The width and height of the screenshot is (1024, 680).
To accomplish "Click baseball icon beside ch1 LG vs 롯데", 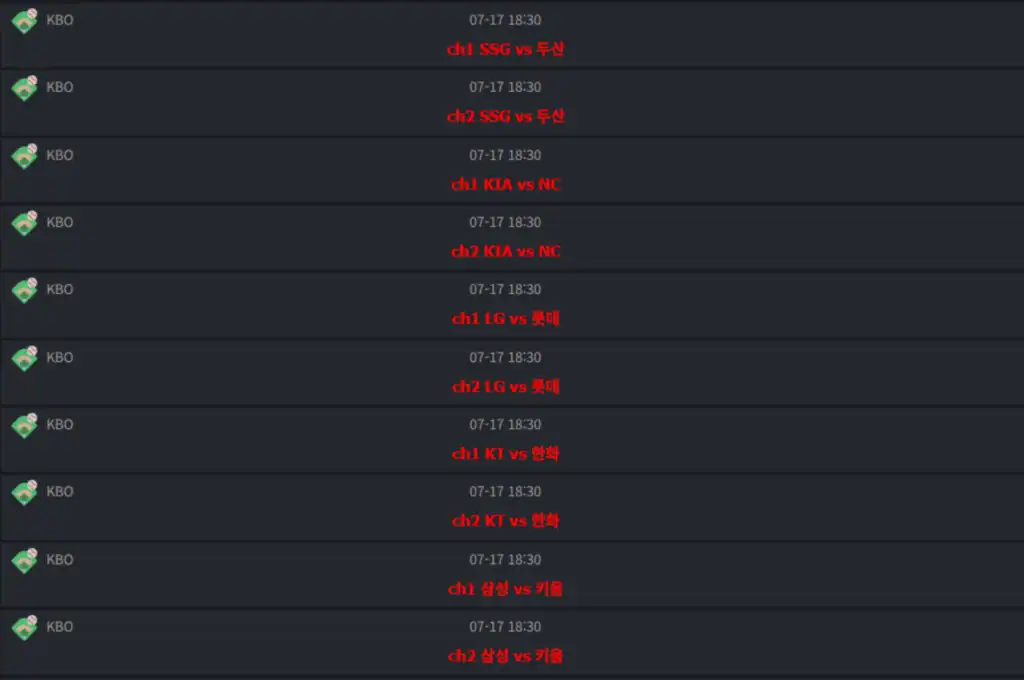I will [x=25, y=291].
